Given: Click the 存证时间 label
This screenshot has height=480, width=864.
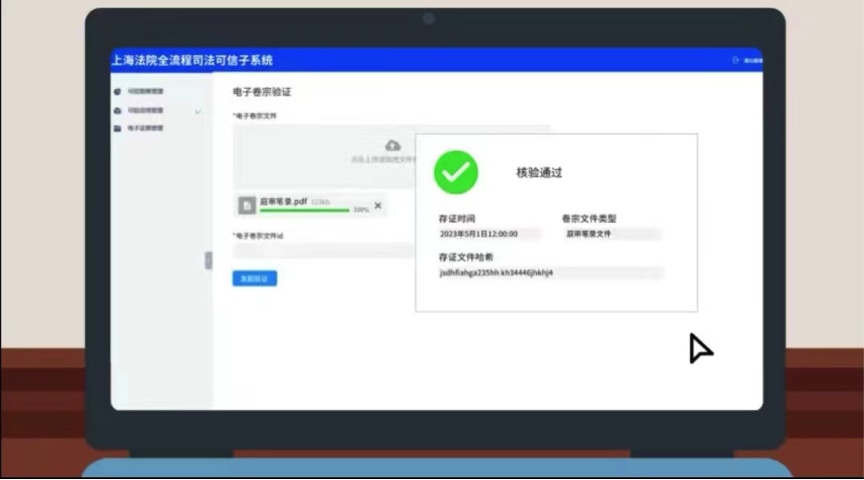Looking at the screenshot, I should [x=457, y=219].
